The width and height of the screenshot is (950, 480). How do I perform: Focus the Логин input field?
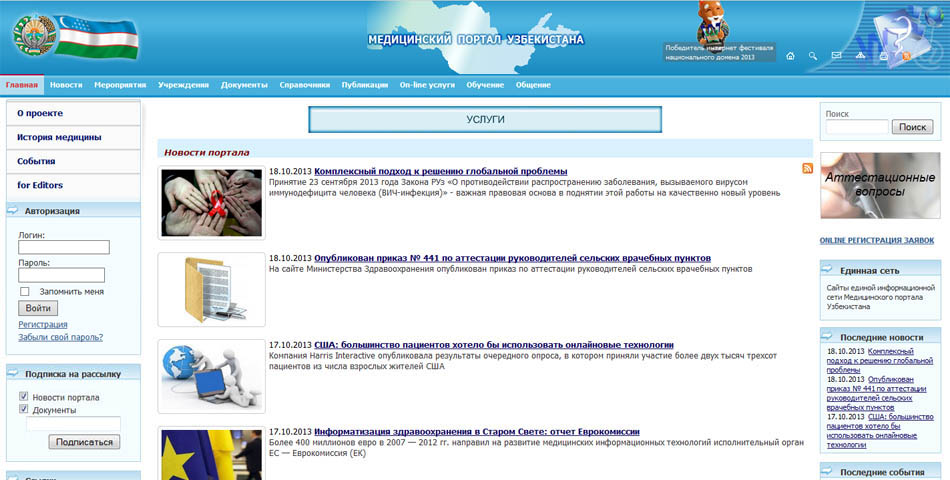pos(64,247)
